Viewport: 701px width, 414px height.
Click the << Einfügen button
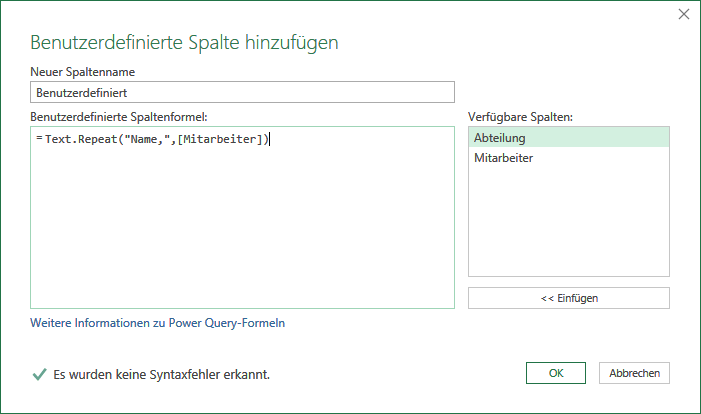(569, 298)
